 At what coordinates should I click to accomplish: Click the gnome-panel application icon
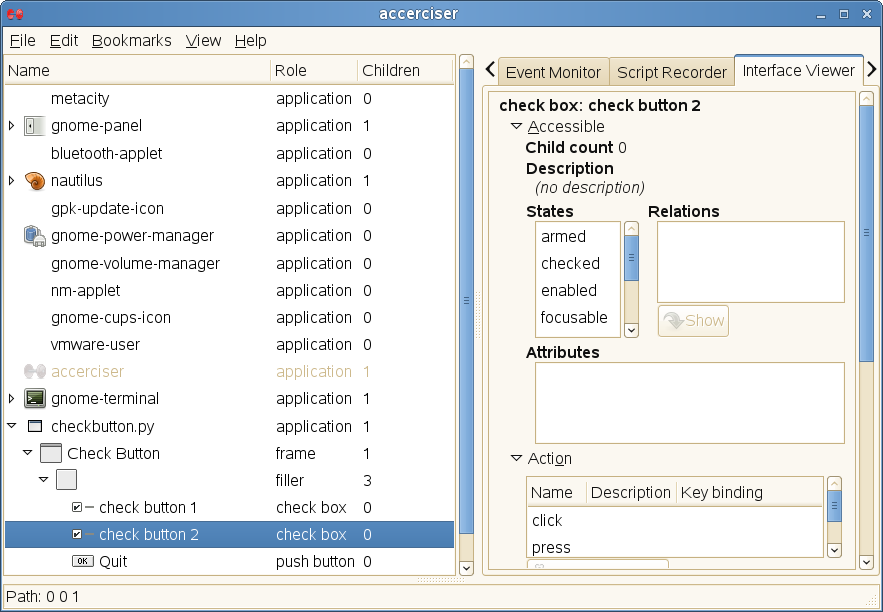point(34,126)
